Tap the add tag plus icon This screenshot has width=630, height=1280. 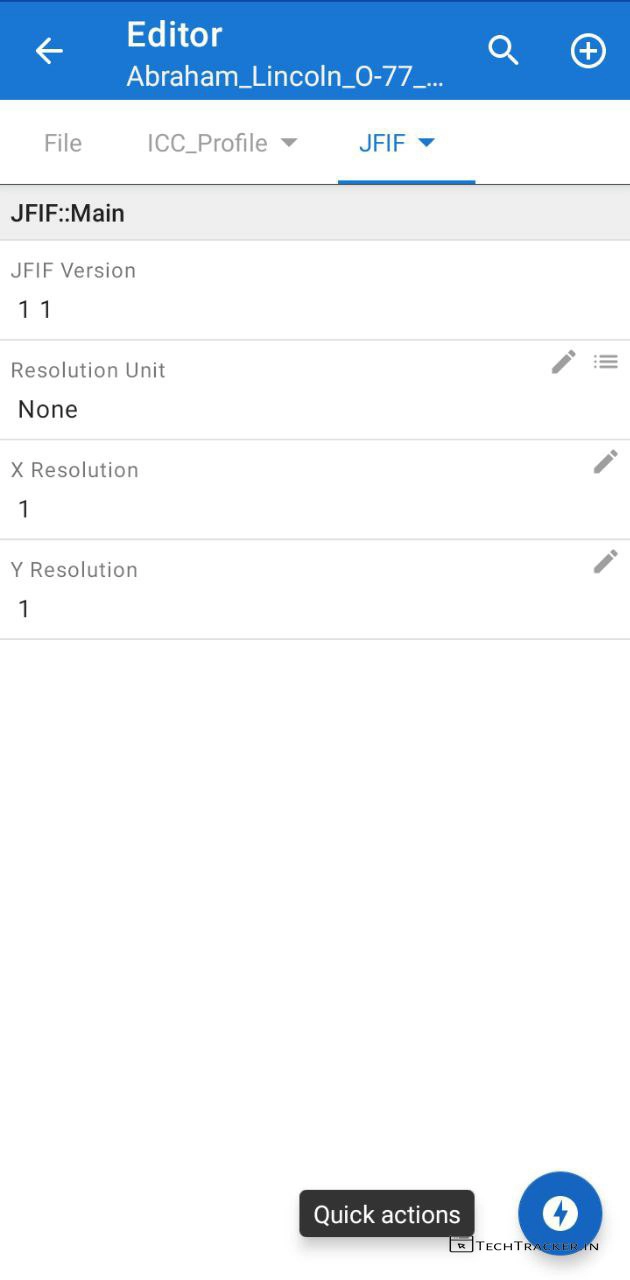[588, 51]
